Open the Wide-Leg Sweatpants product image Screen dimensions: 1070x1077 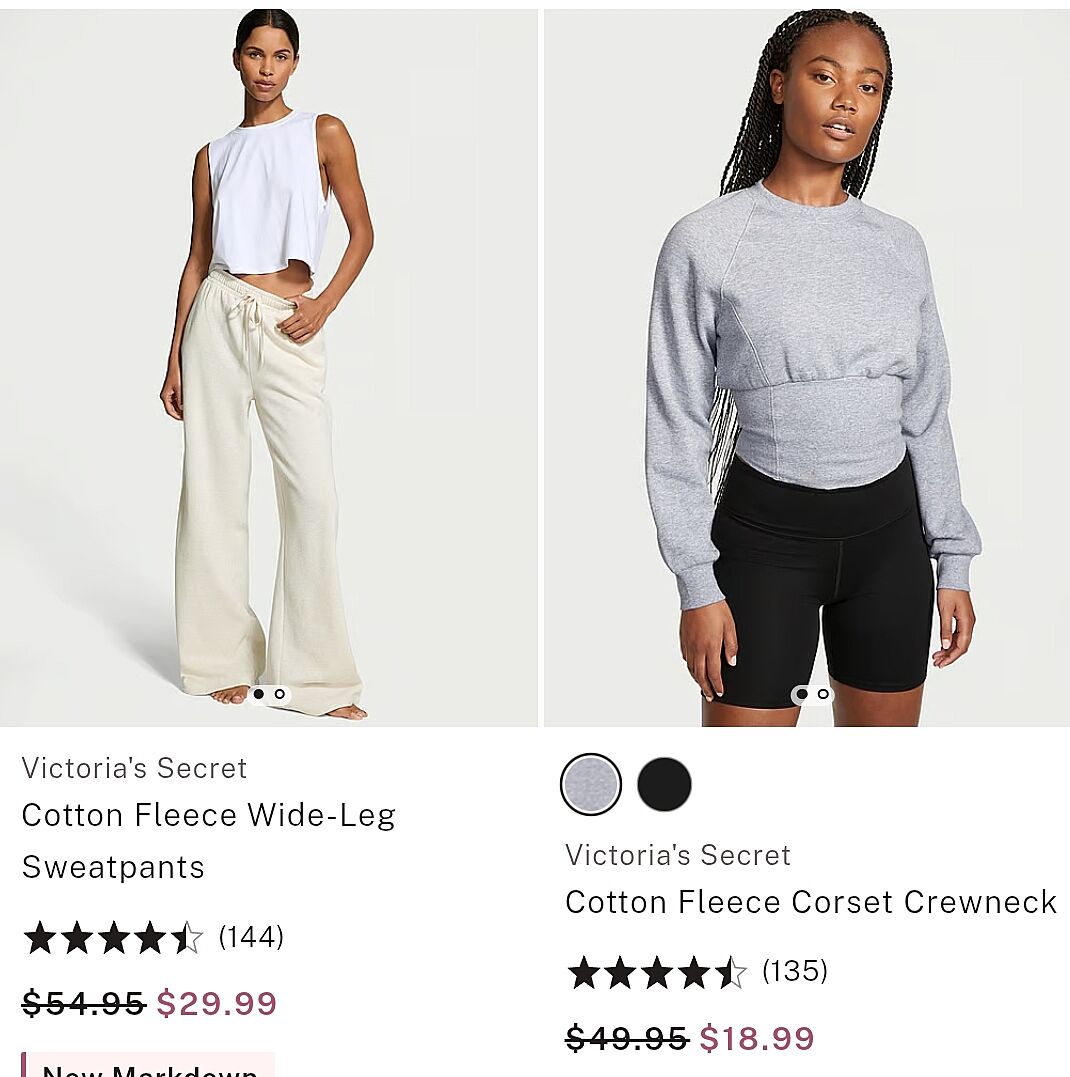click(x=269, y=367)
